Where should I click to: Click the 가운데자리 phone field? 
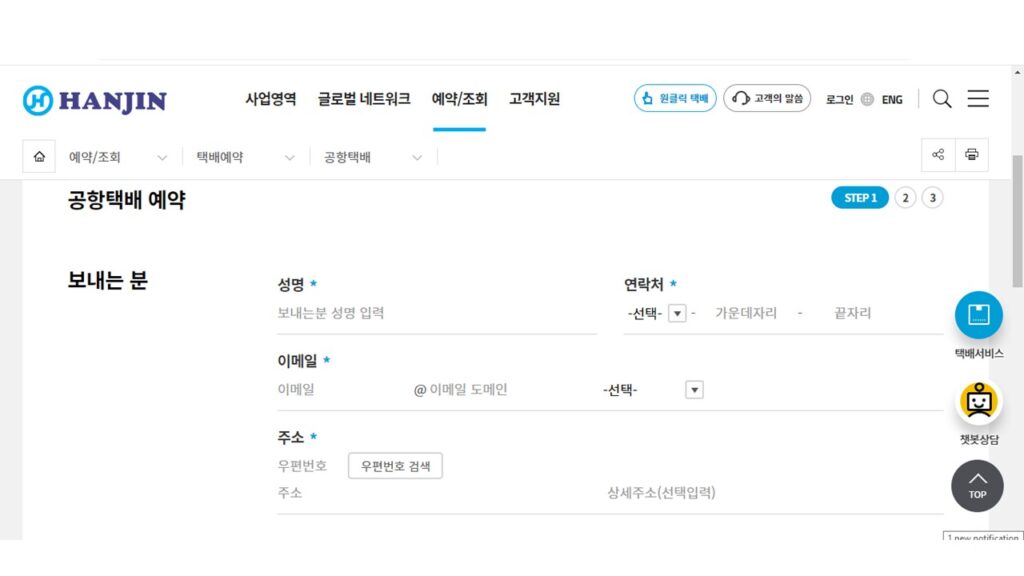click(746, 313)
